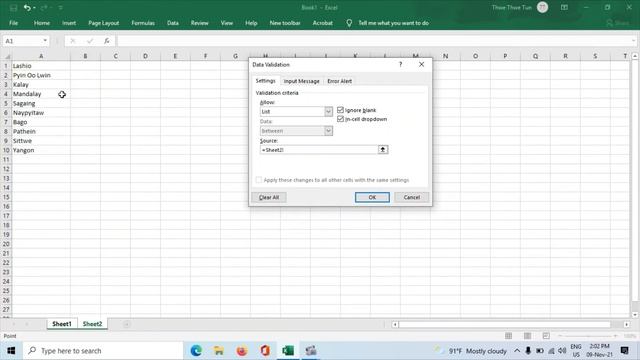This screenshot has width=640, height=360.
Task: Show hidden system tray icons chevron
Action: (x=517, y=351)
